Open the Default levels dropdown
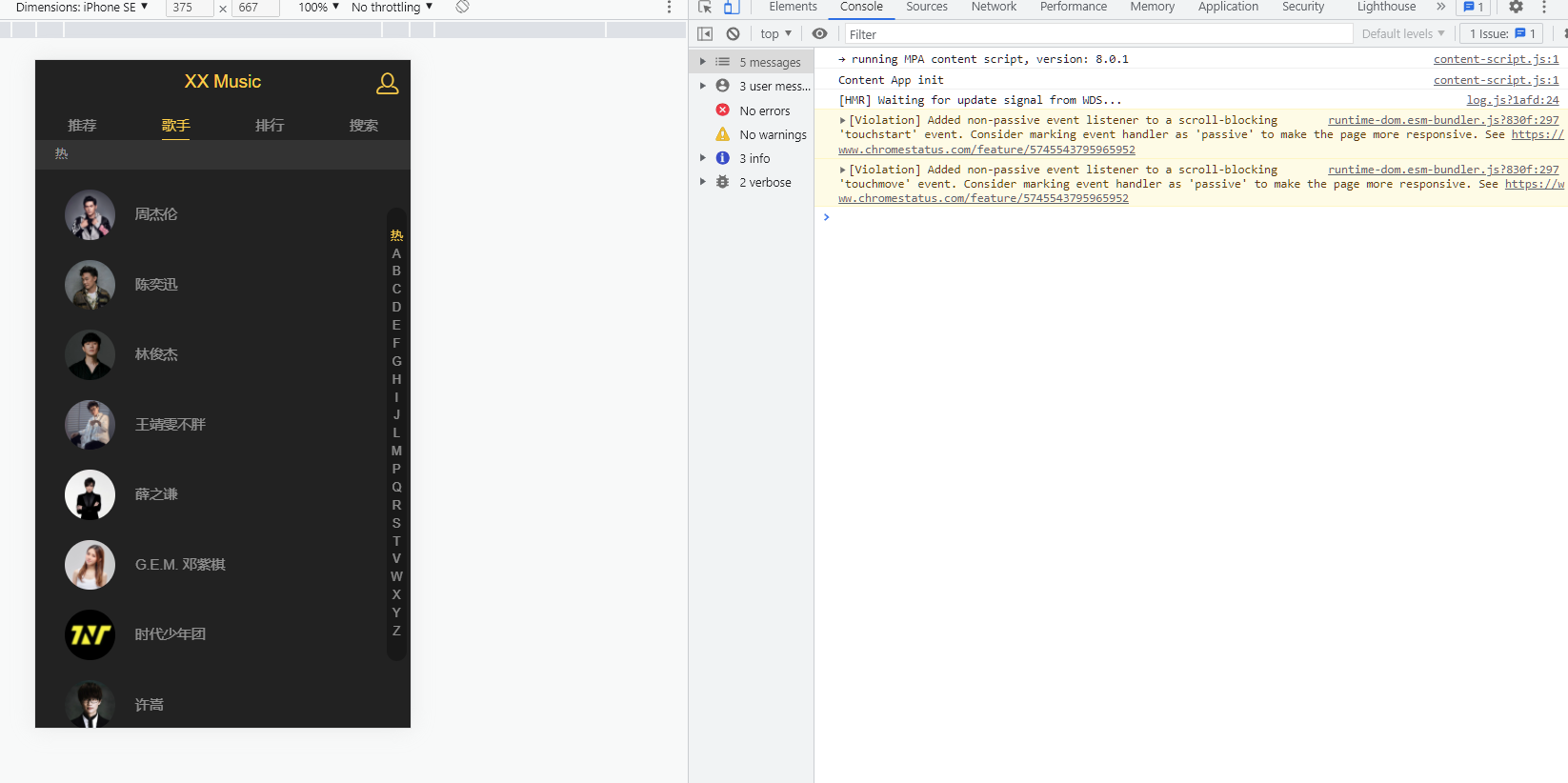 1403,33
